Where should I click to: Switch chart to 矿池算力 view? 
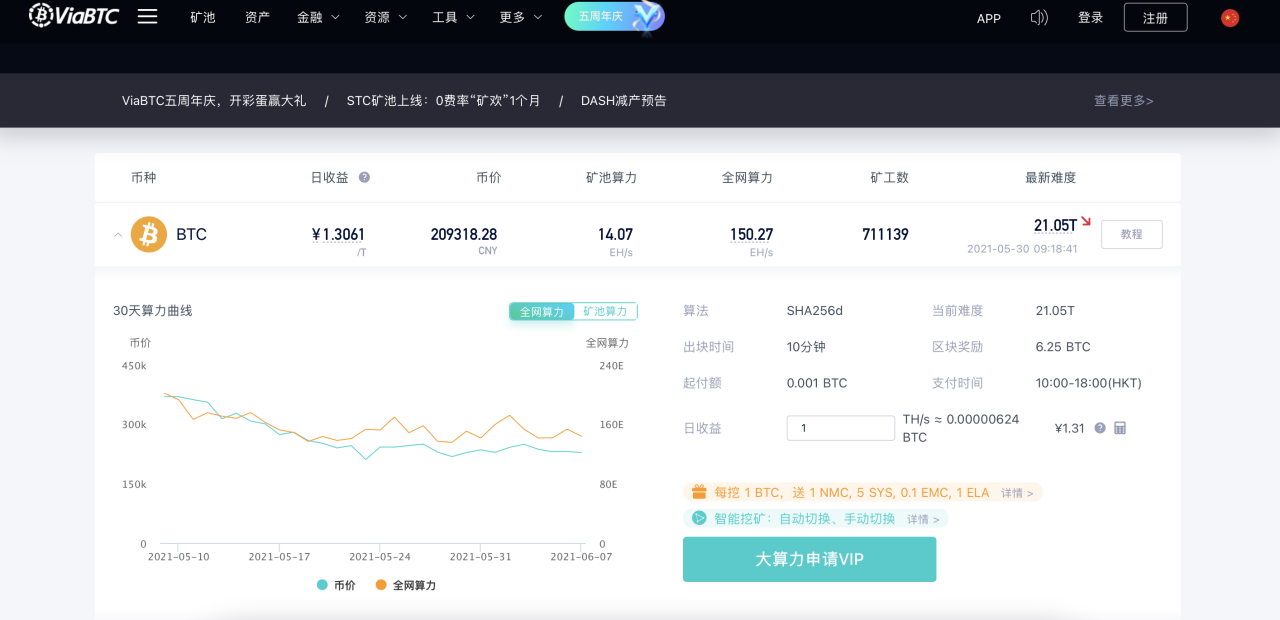coord(606,311)
